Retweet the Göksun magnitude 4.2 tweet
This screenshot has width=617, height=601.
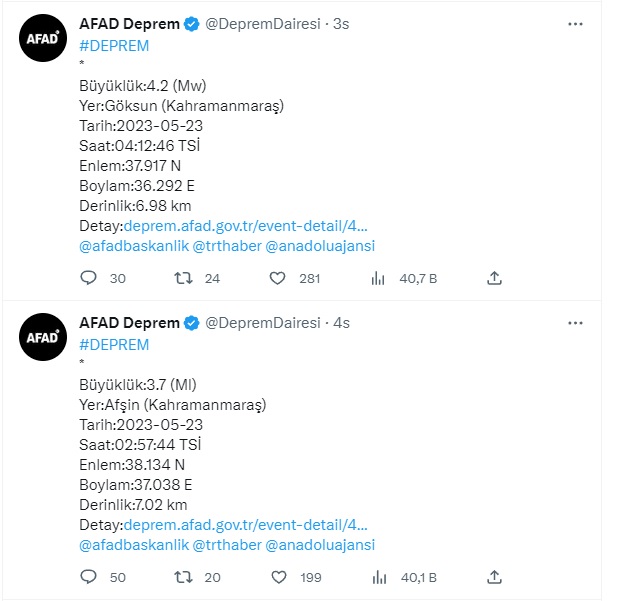click(184, 278)
